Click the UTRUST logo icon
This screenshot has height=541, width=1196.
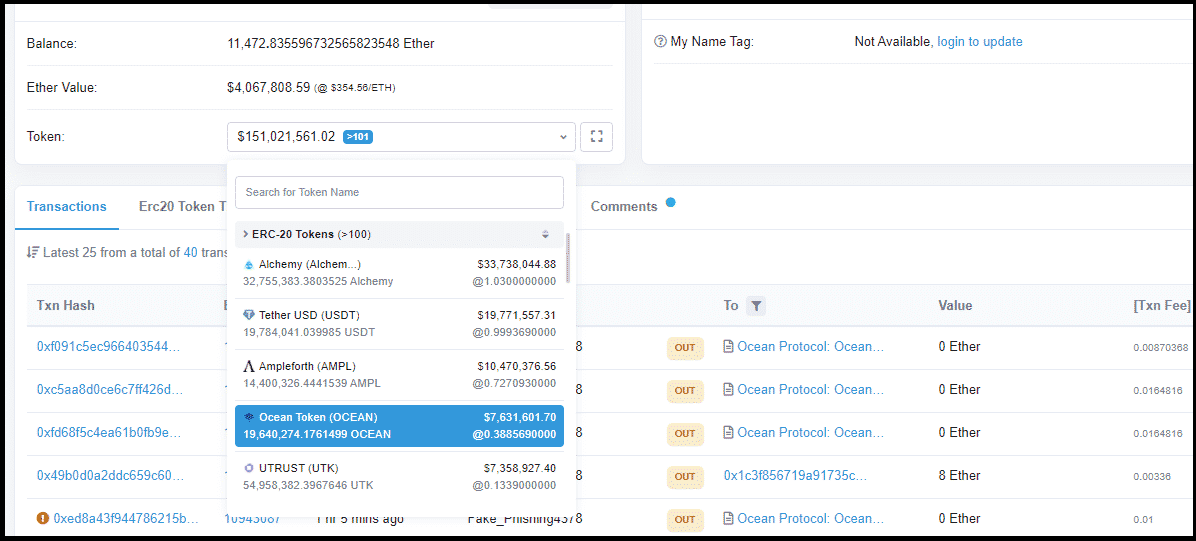tap(248, 468)
